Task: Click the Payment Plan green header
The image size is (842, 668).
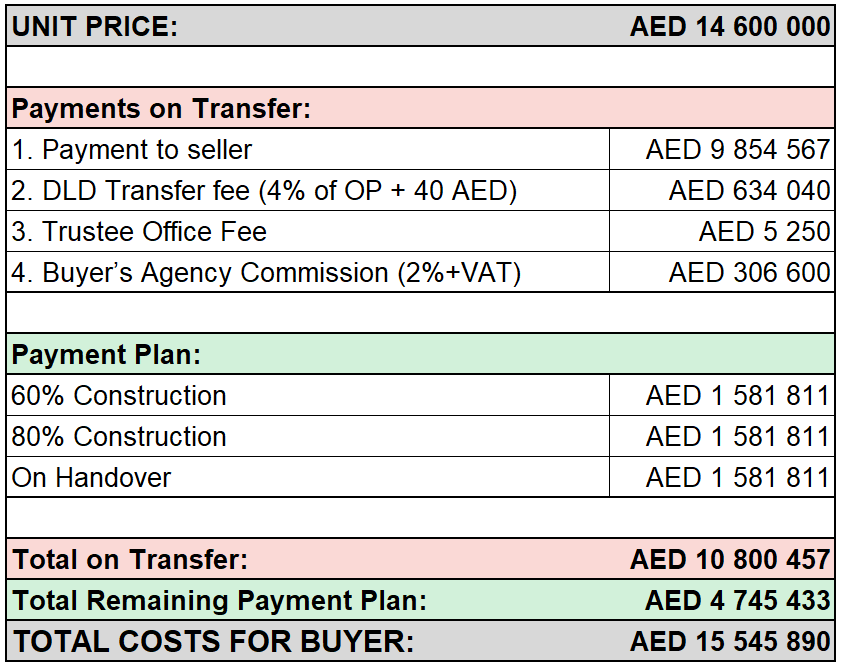Action: tap(420, 354)
